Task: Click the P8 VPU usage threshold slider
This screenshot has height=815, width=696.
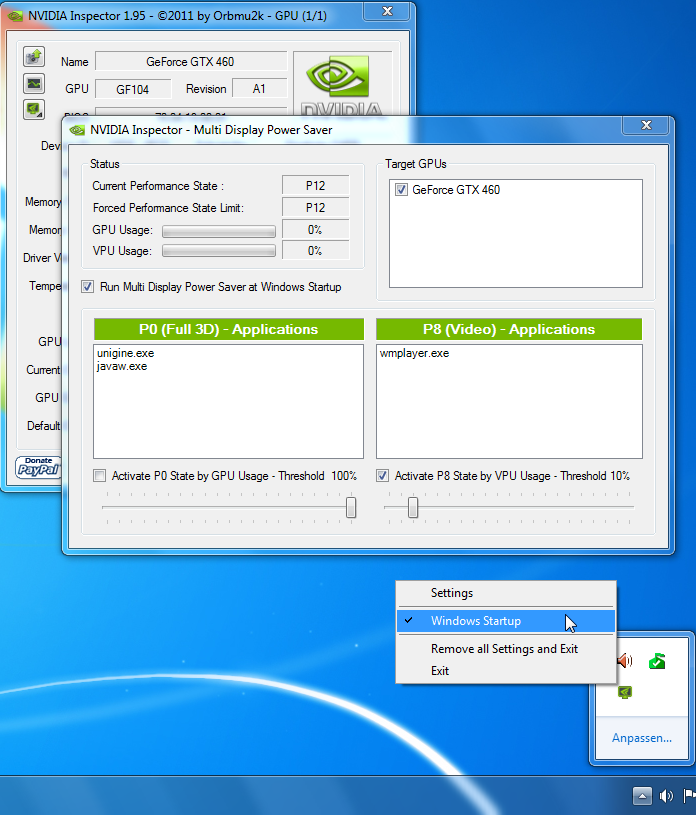Action: tap(412, 508)
